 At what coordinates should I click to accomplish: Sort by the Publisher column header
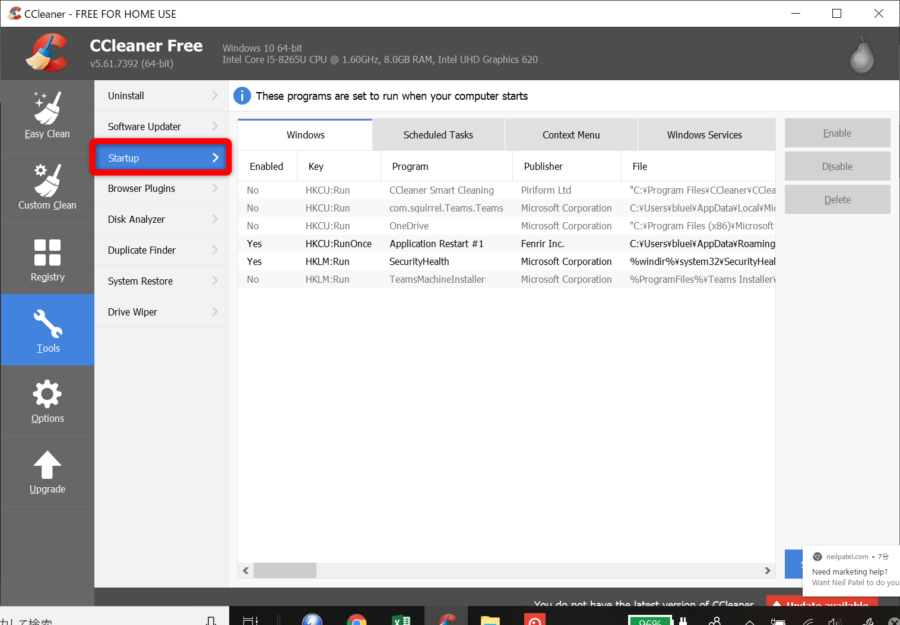567,166
